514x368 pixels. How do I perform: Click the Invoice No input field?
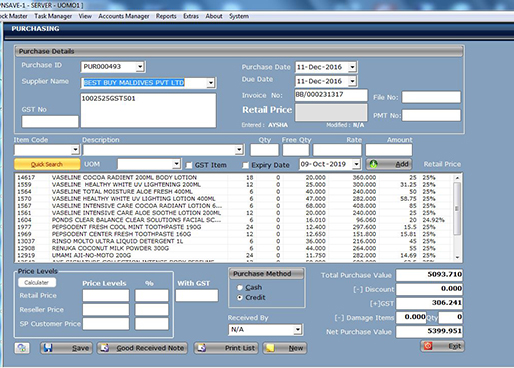tap(331, 95)
